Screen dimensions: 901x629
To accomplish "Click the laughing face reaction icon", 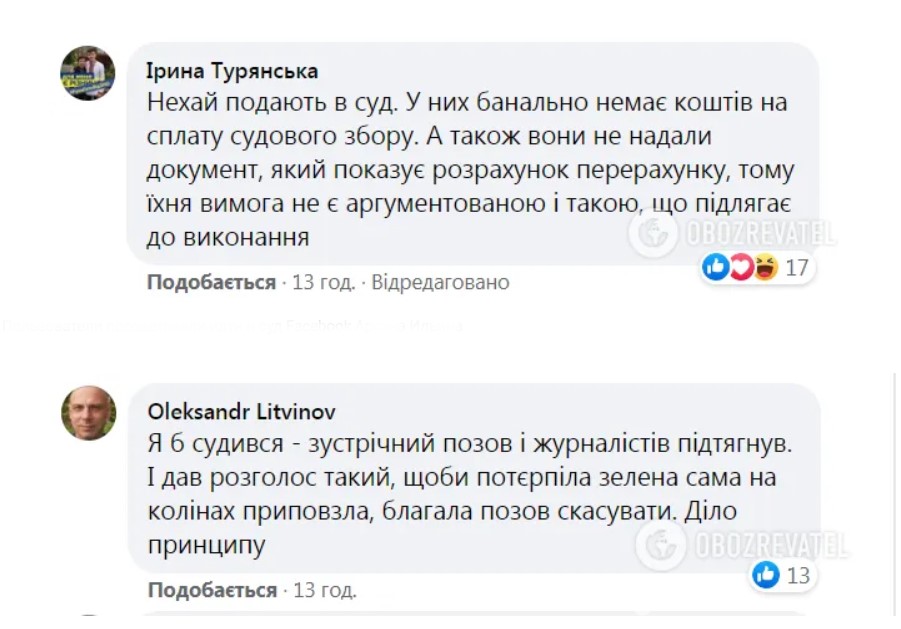I will (x=766, y=267).
